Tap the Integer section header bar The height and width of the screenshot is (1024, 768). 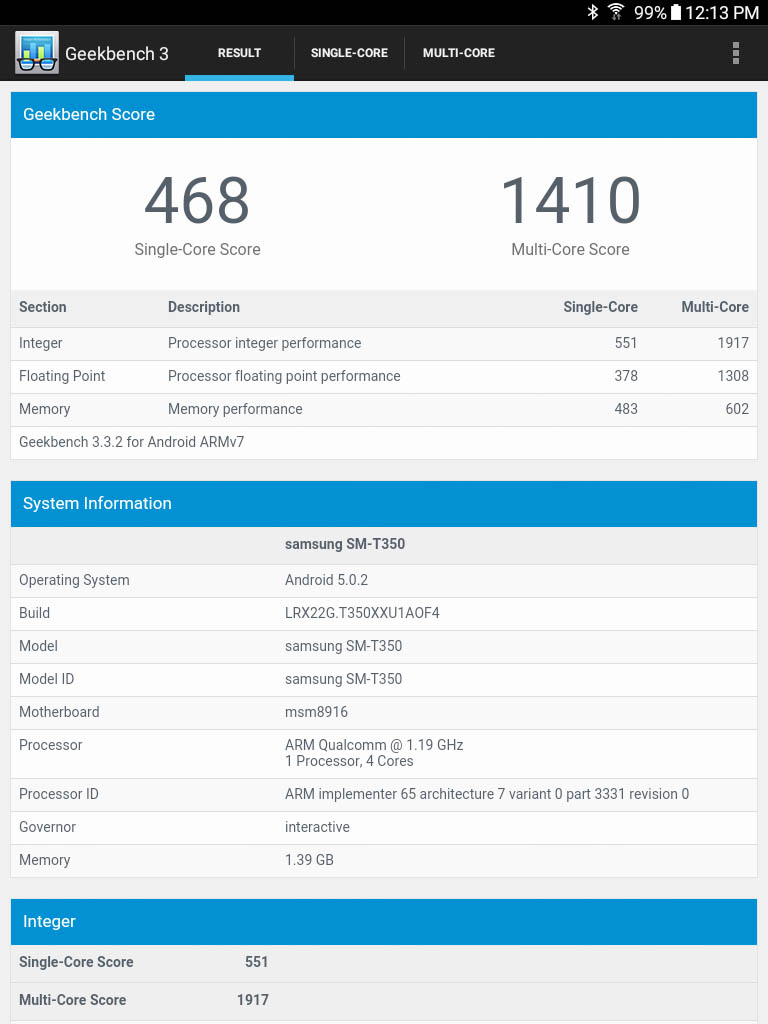[x=384, y=921]
